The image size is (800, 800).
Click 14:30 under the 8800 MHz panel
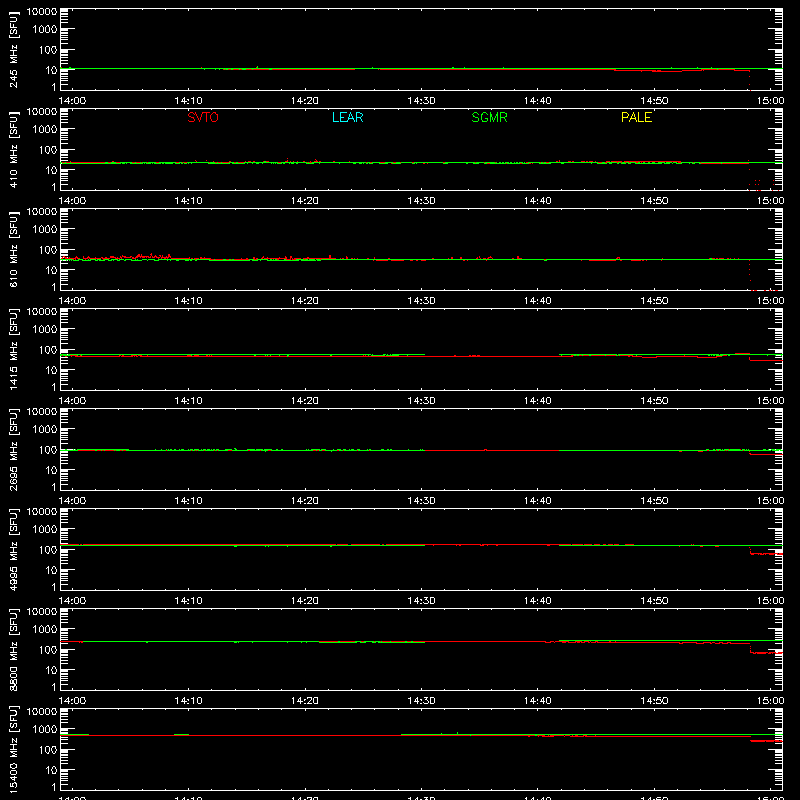421,701
